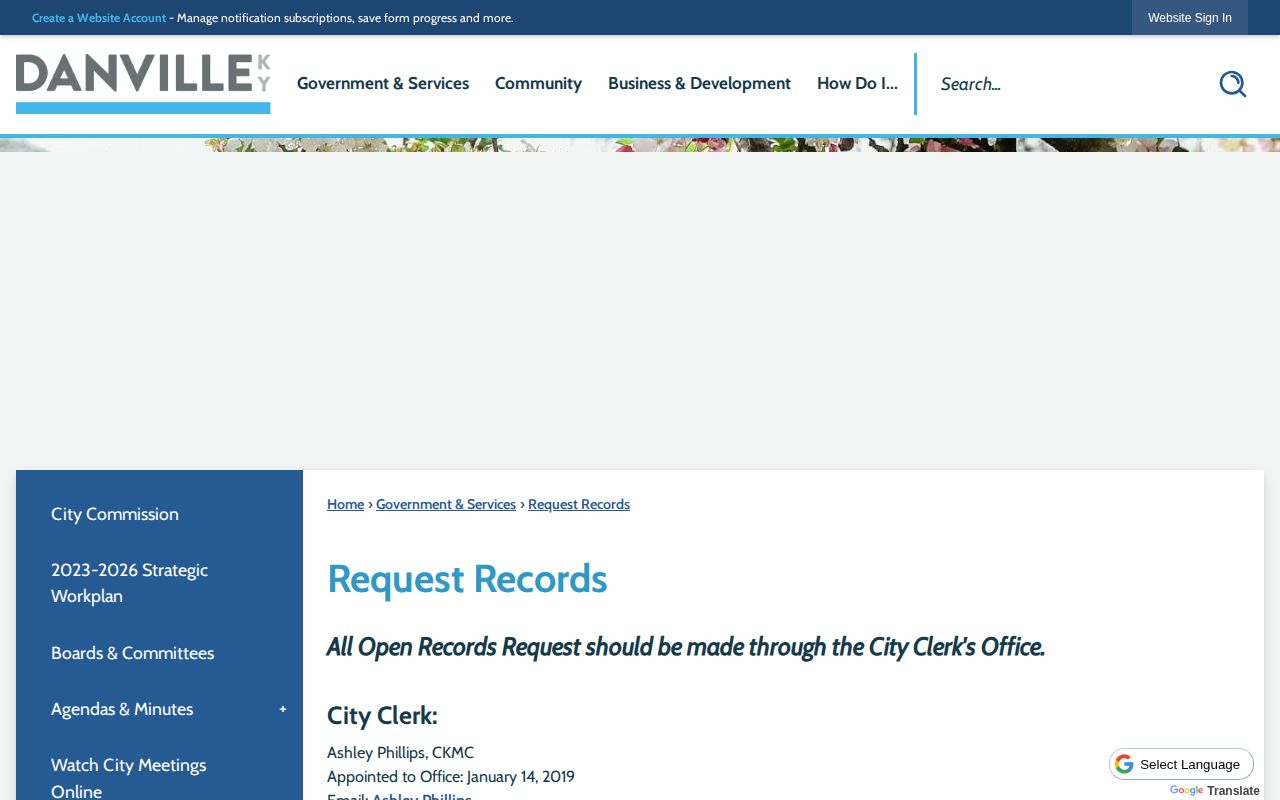Click the 'City Clerk:' heading
This screenshot has height=800, width=1280.
coord(382,716)
